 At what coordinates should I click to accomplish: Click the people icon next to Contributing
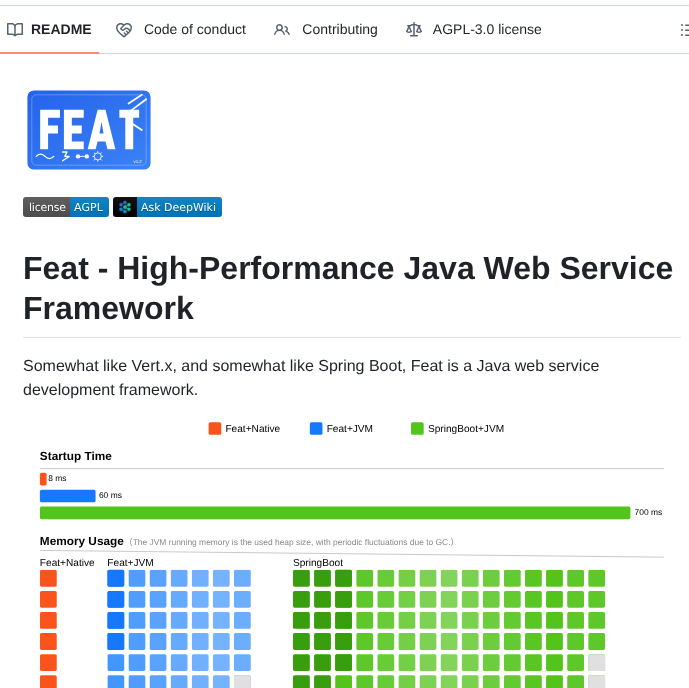[282, 30]
